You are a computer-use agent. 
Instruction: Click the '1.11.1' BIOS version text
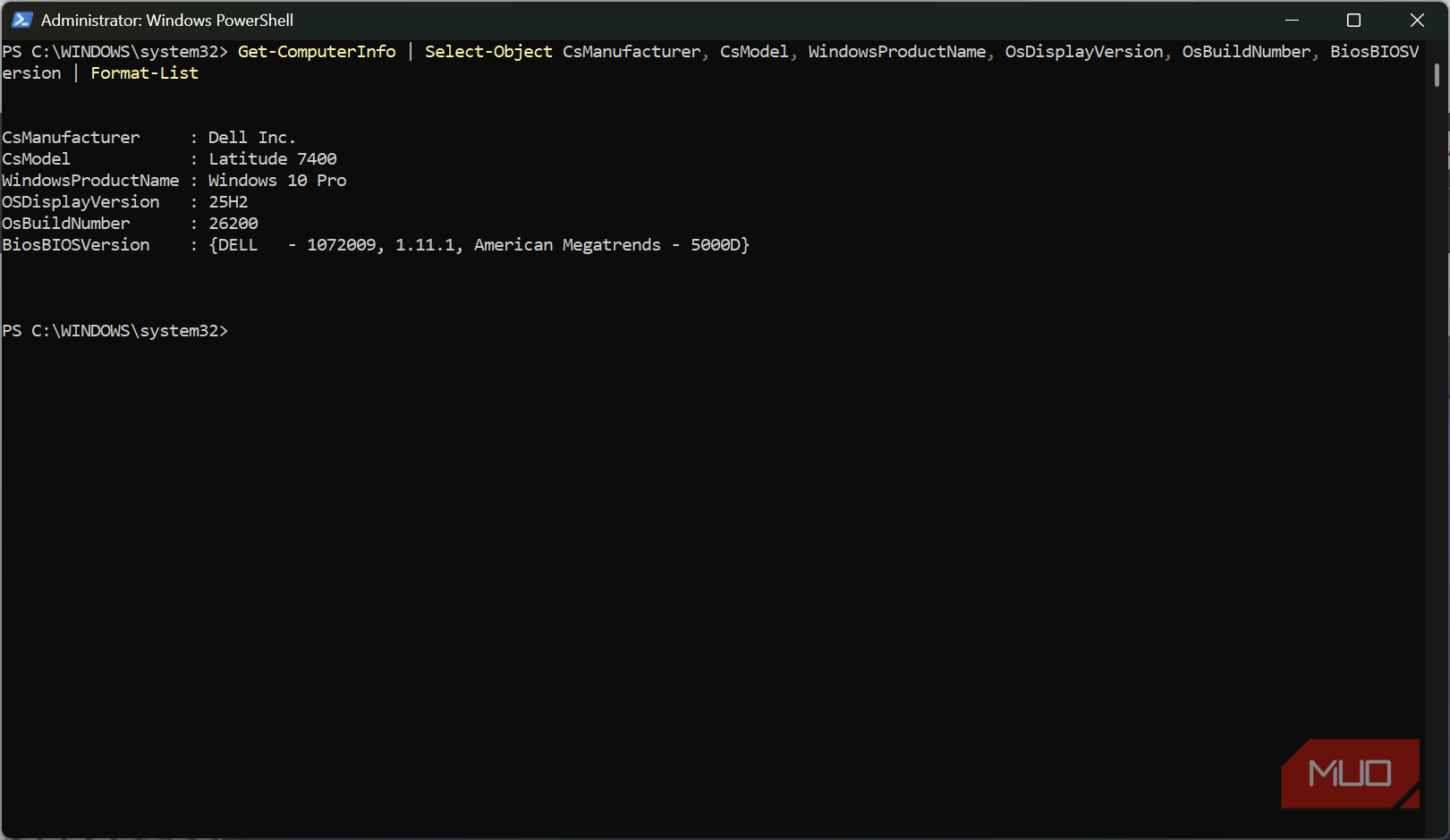tap(425, 245)
